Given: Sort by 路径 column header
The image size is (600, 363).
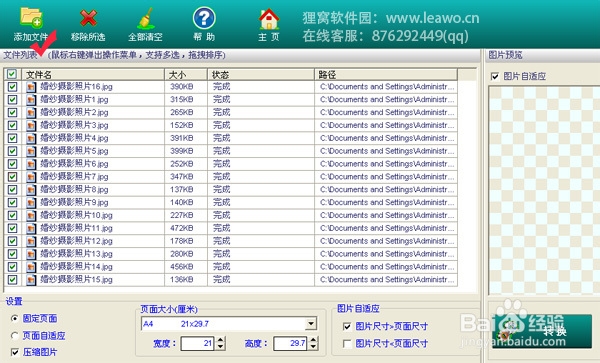Looking at the screenshot, I should tap(386, 74).
